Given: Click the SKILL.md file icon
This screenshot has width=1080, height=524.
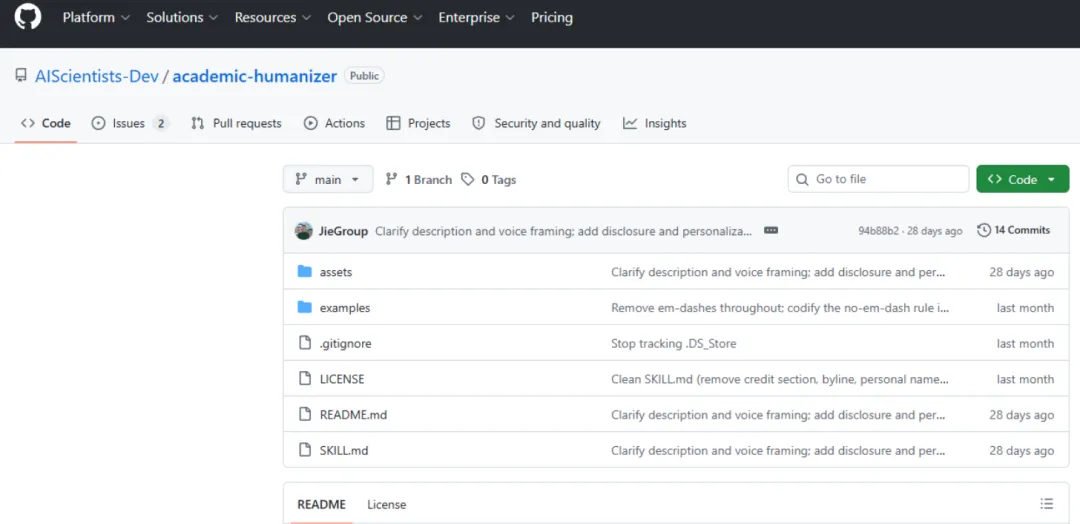Looking at the screenshot, I should point(304,450).
